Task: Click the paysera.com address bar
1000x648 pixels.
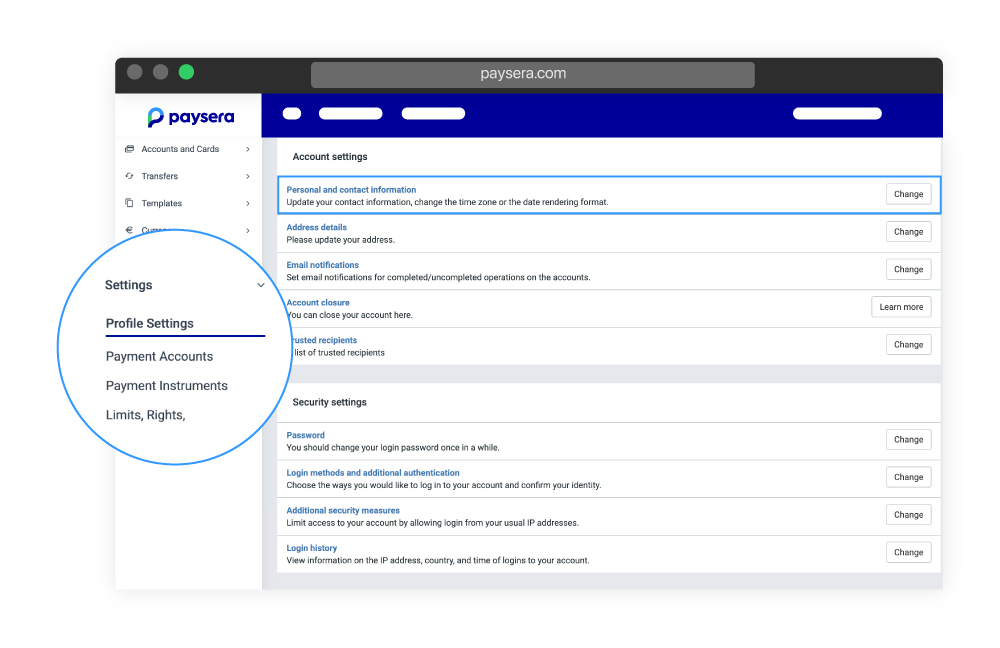Action: [532, 74]
